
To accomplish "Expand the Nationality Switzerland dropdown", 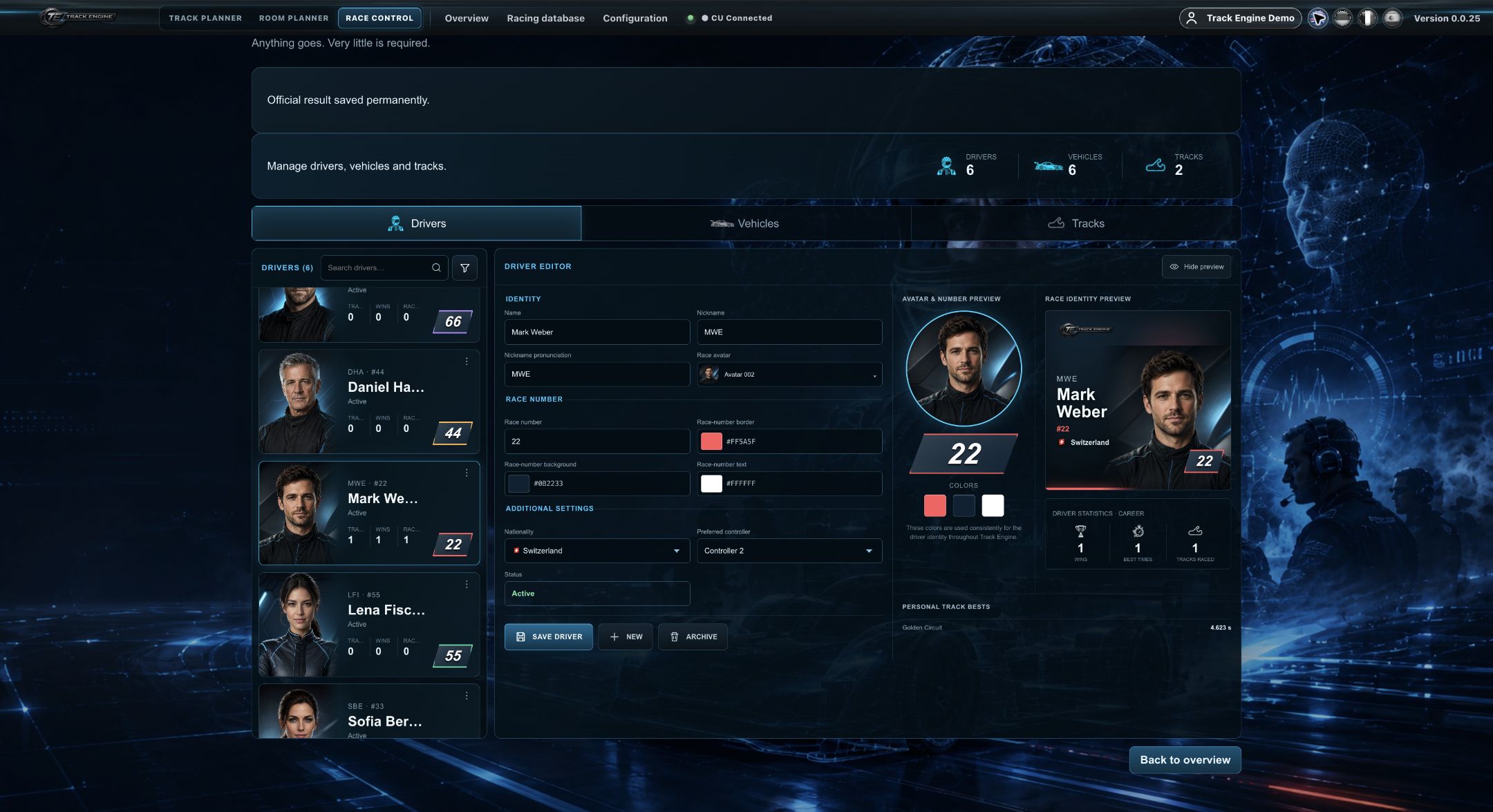I will pos(597,551).
